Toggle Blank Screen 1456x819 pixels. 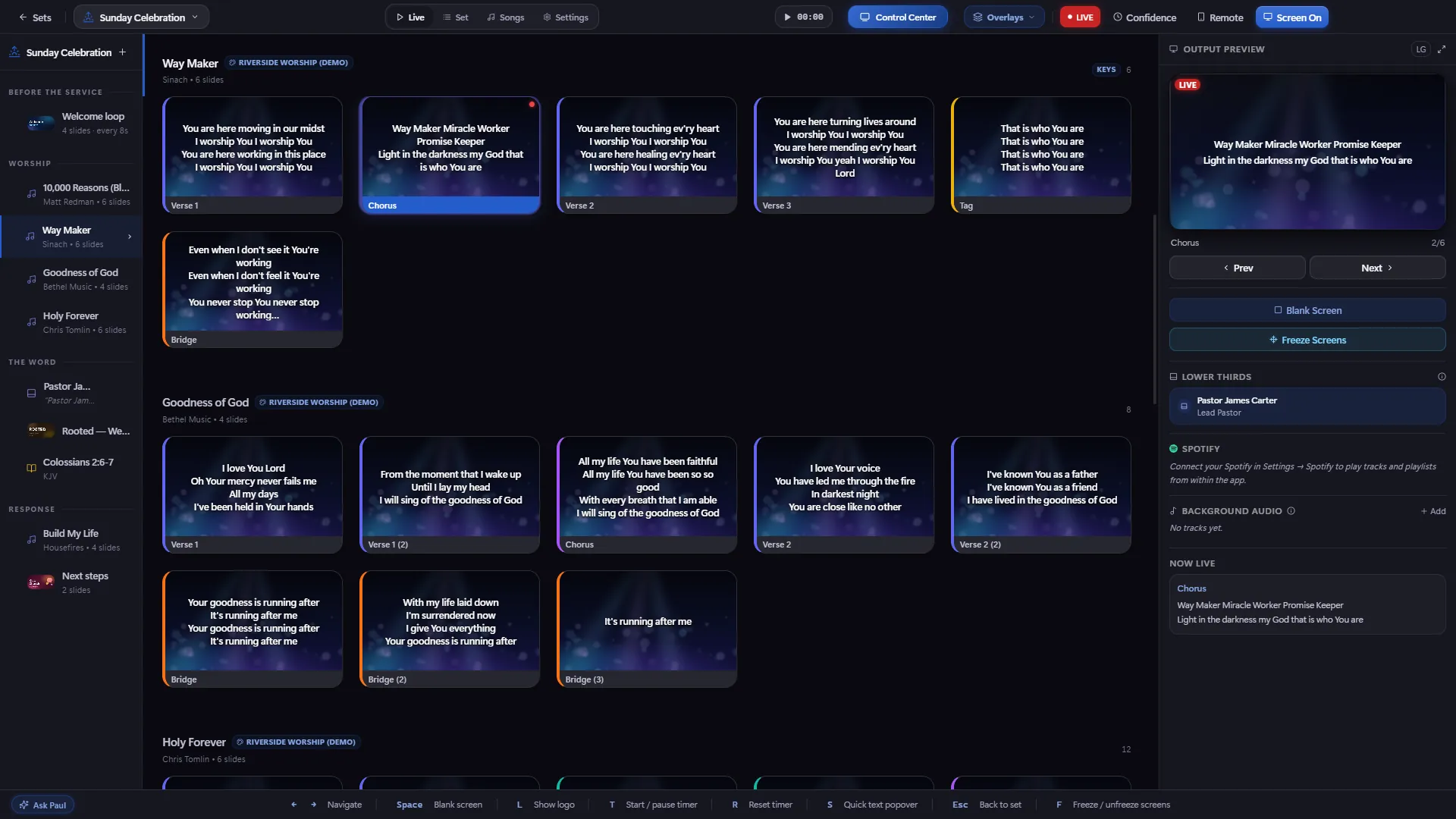(x=1307, y=310)
